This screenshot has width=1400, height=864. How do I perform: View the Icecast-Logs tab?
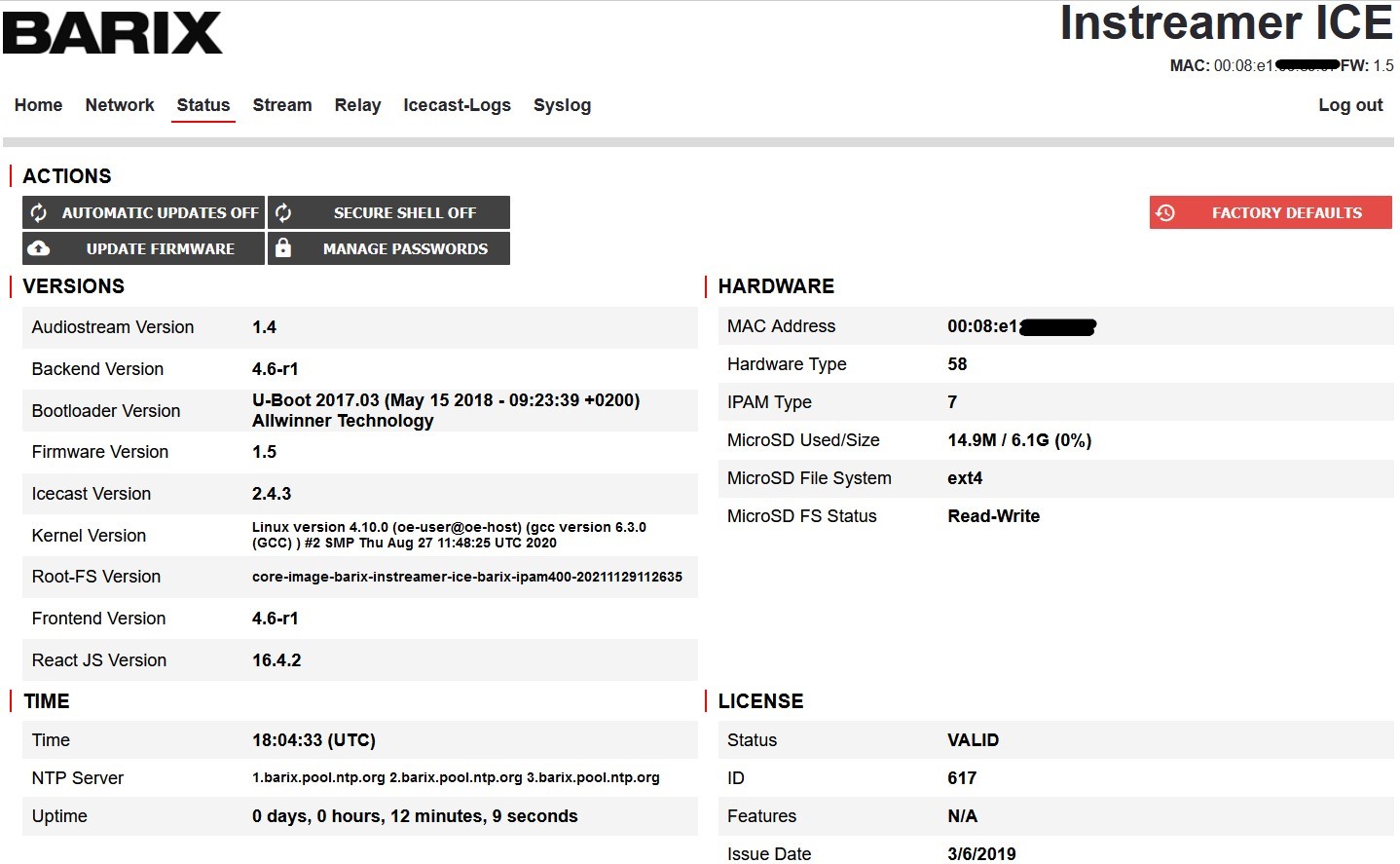[457, 105]
